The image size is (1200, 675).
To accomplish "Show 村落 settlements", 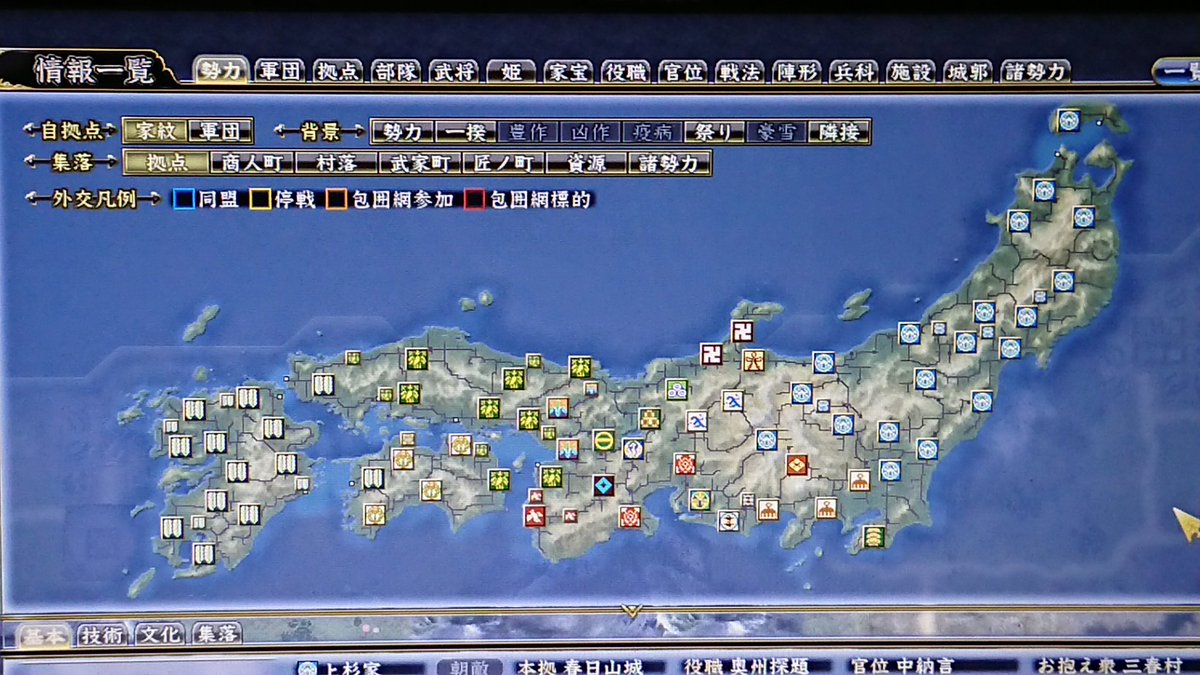I will [x=336, y=163].
